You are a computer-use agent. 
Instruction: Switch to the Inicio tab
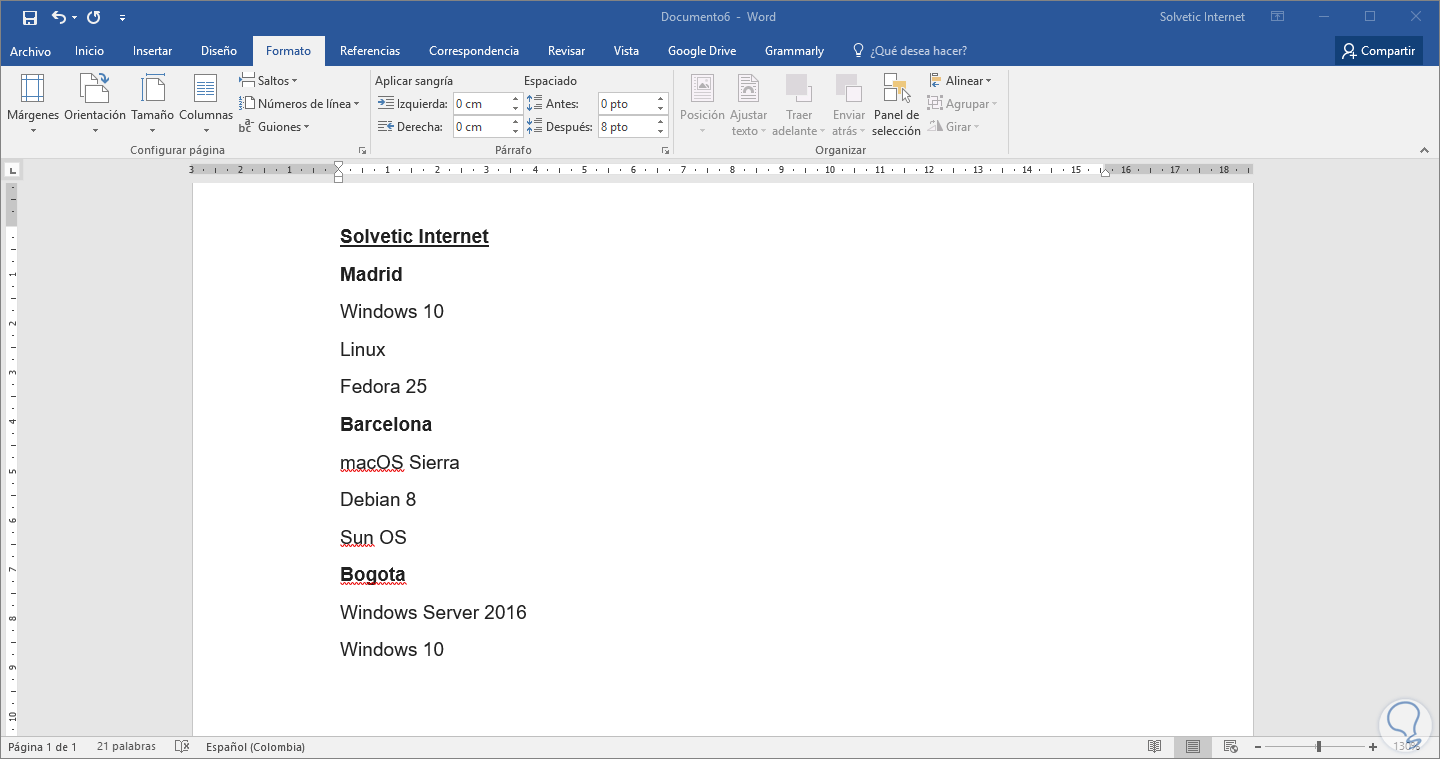tap(89, 51)
